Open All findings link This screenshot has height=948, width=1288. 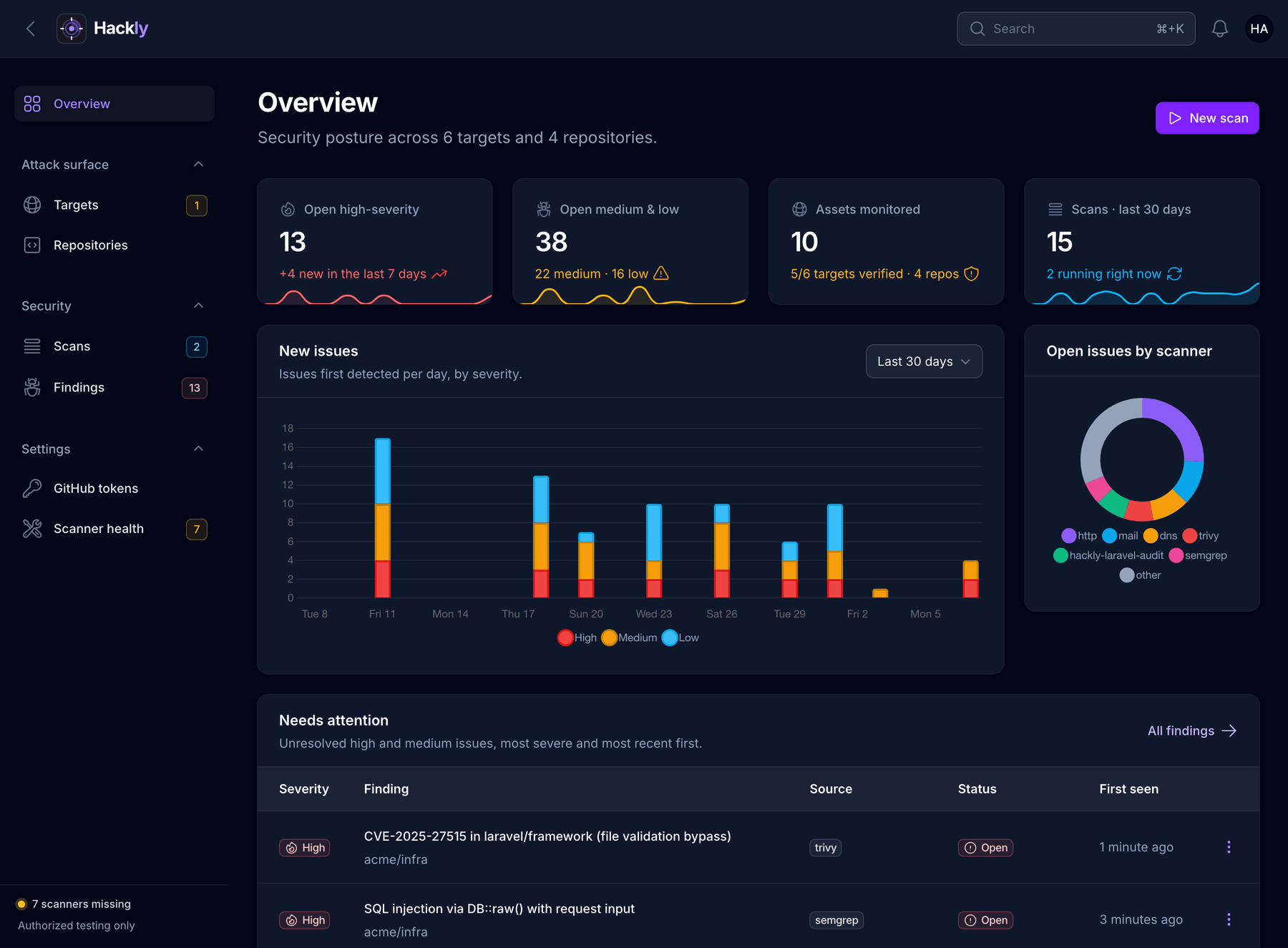(x=1192, y=730)
